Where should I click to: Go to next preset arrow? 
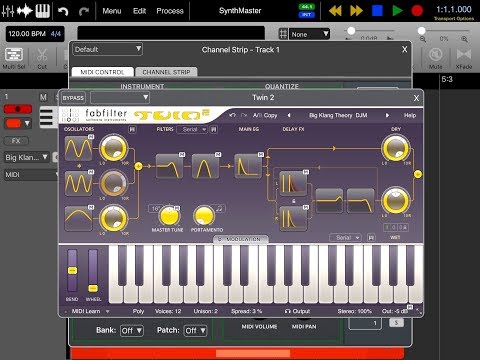(x=387, y=115)
